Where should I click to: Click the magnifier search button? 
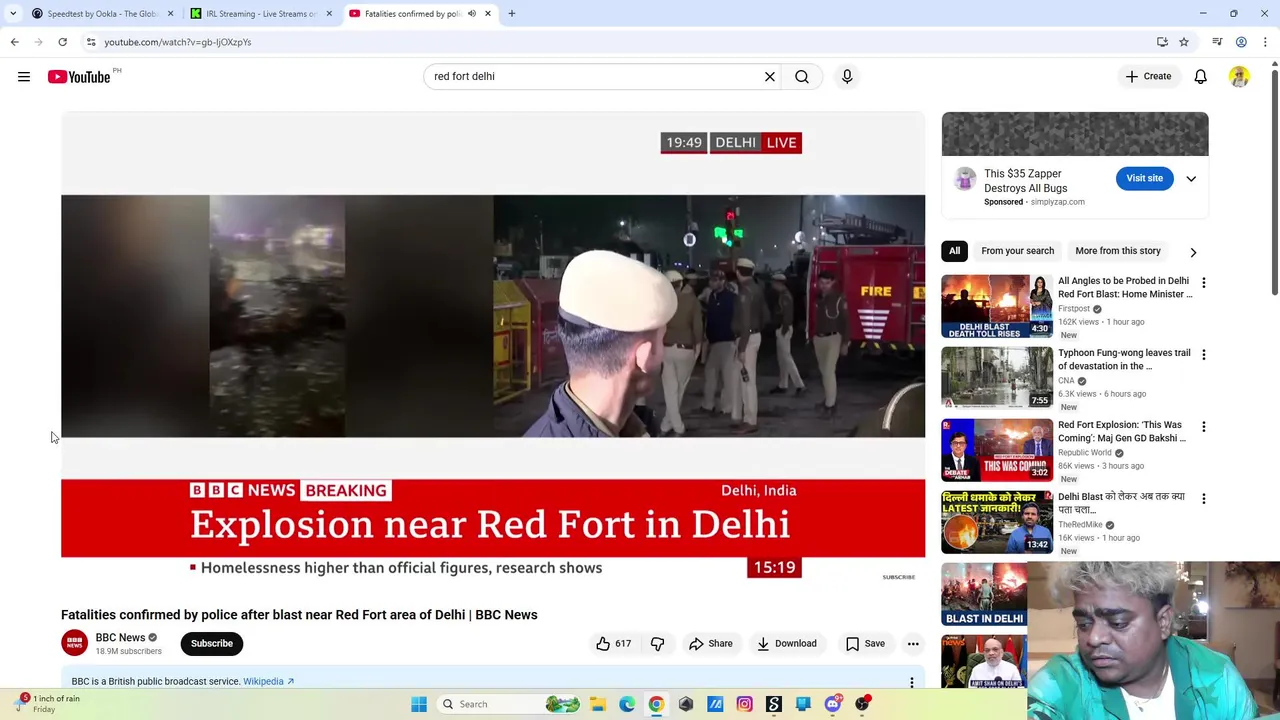click(x=802, y=76)
